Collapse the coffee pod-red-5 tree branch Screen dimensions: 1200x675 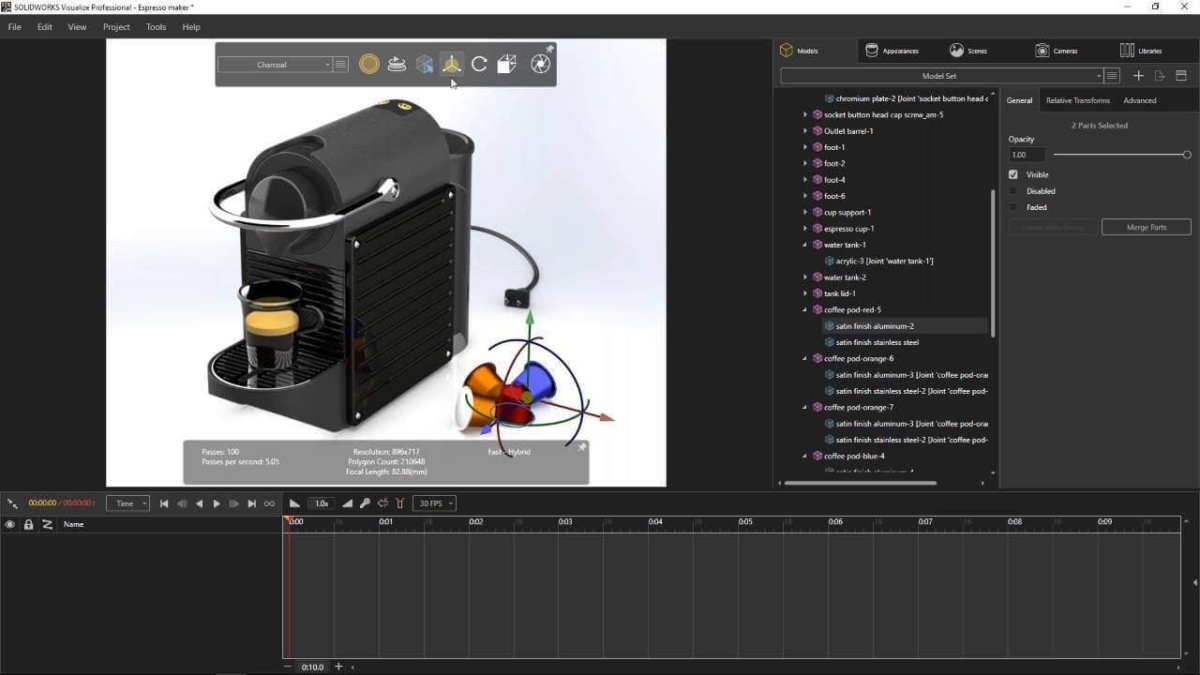[806, 309]
